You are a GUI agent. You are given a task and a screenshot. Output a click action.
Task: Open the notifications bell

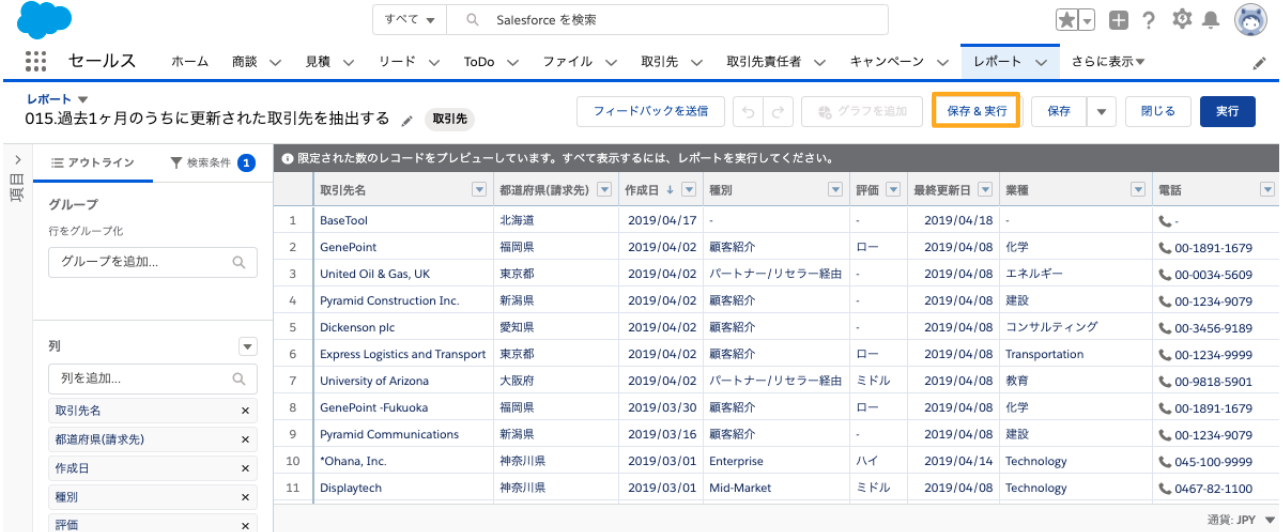pos(1211,21)
